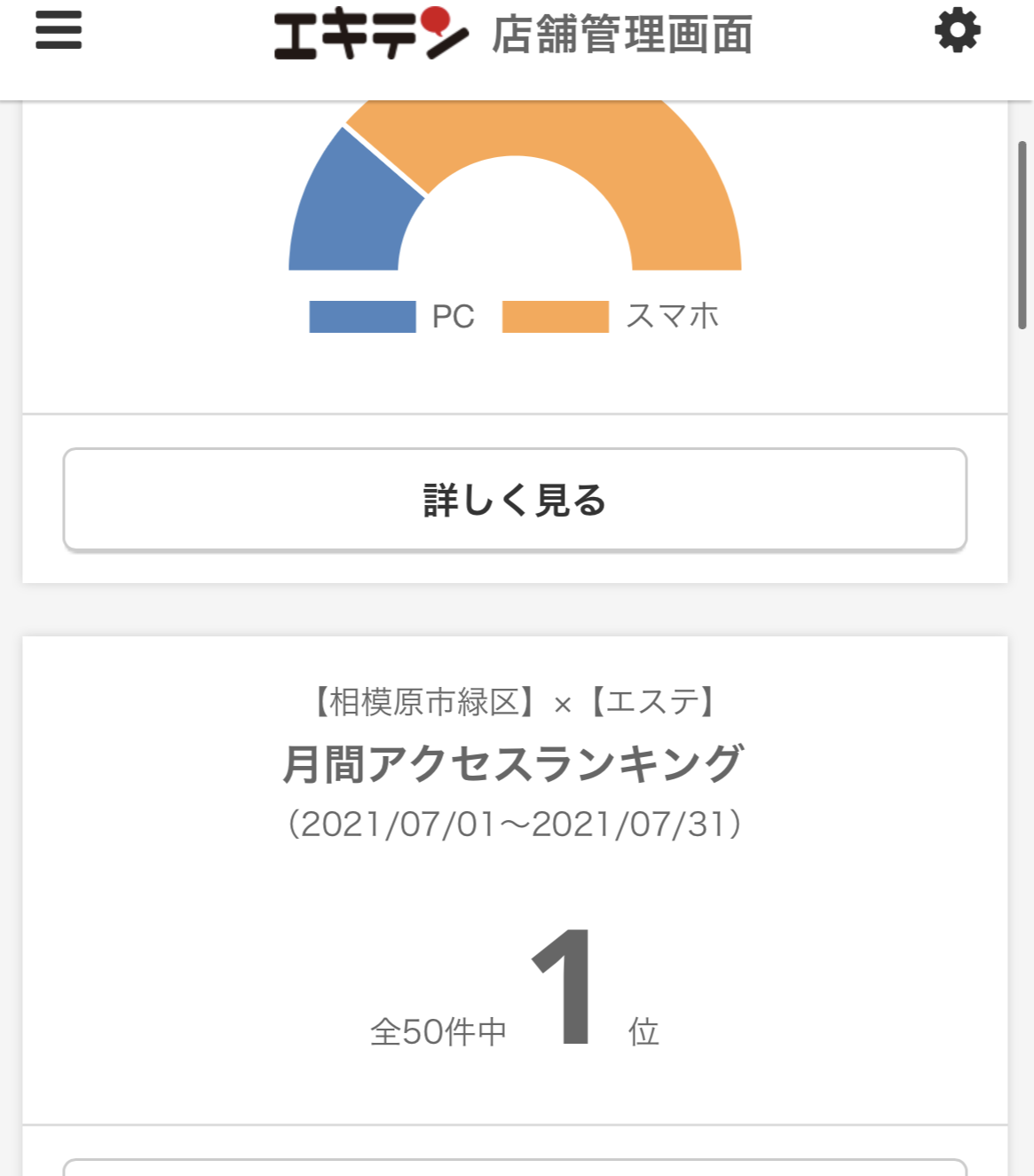Click the 店舗管理画面 header title
The height and width of the screenshot is (1176, 1034).
pyautogui.click(x=622, y=35)
